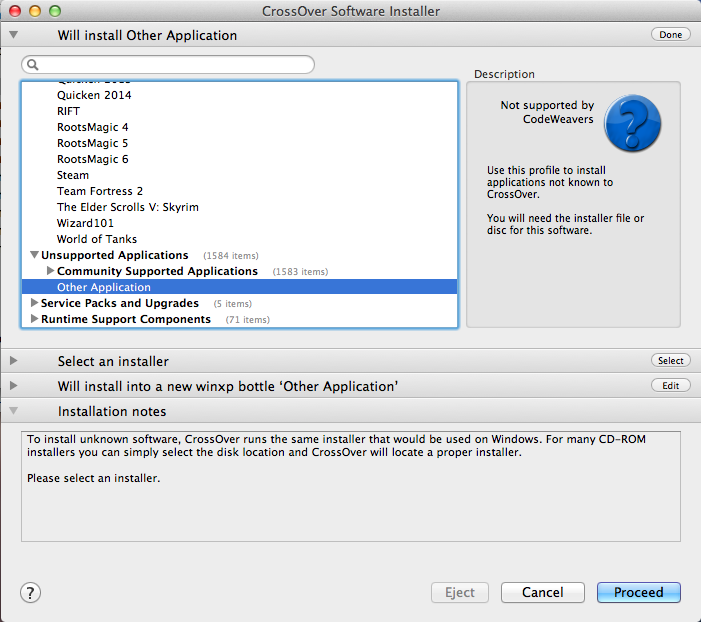701x622 pixels.
Task: Click the Select installer button
Action: point(671,360)
